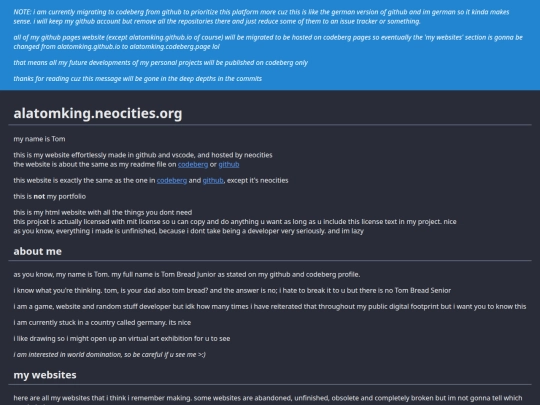Click the 'here are all my websites' paragraph

[x=268, y=399]
